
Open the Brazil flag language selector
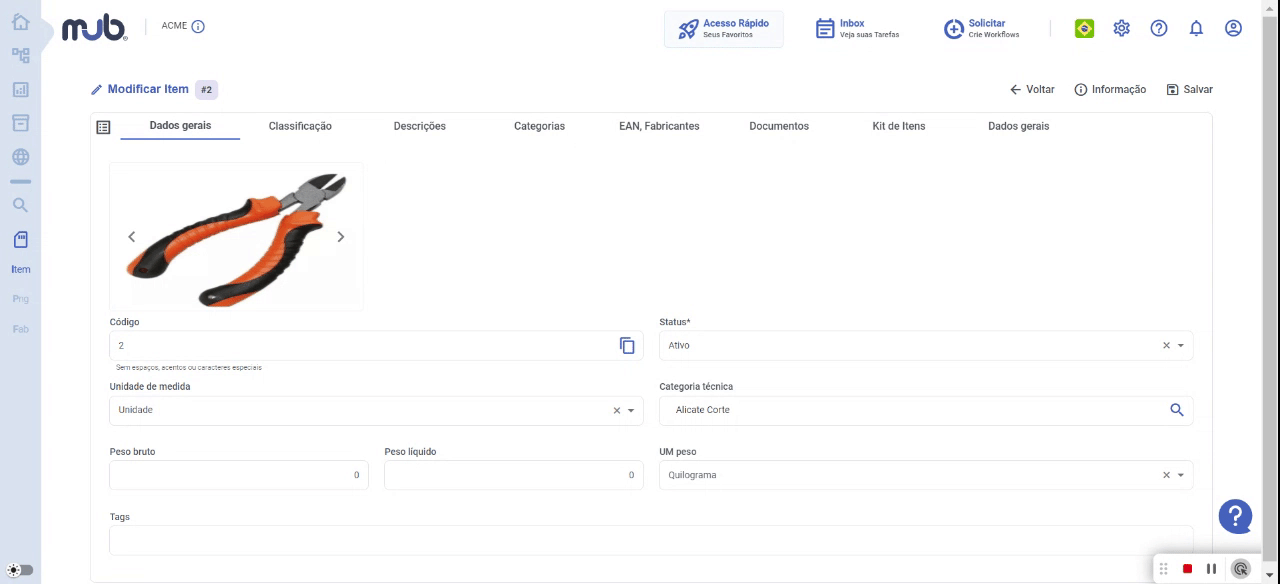tap(1084, 28)
